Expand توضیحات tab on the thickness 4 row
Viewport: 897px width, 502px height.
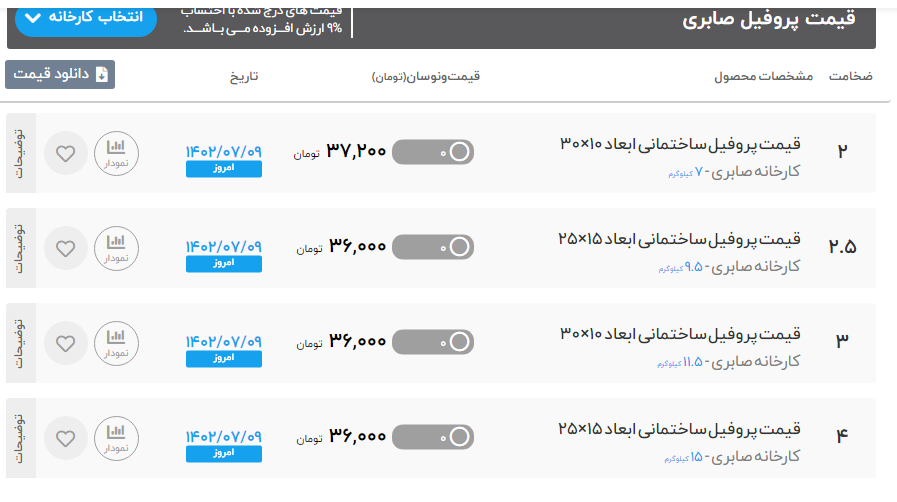pyautogui.click(x=21, y=438)
